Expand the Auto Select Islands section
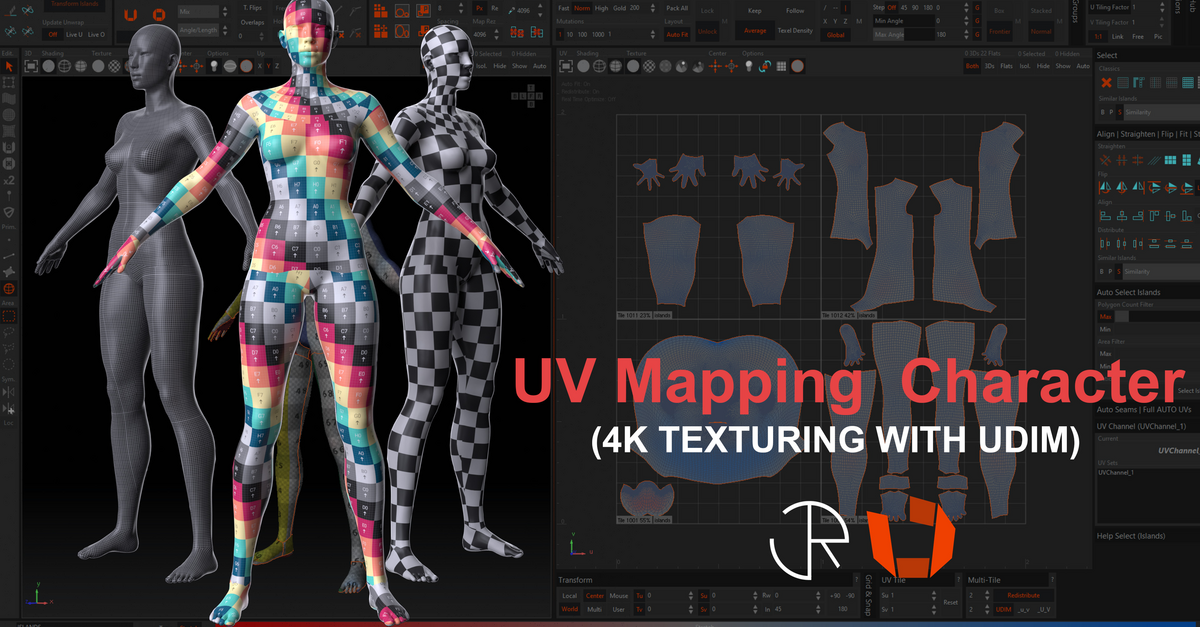Viewport: 1200px width, 627px height. click(1130, 292)
